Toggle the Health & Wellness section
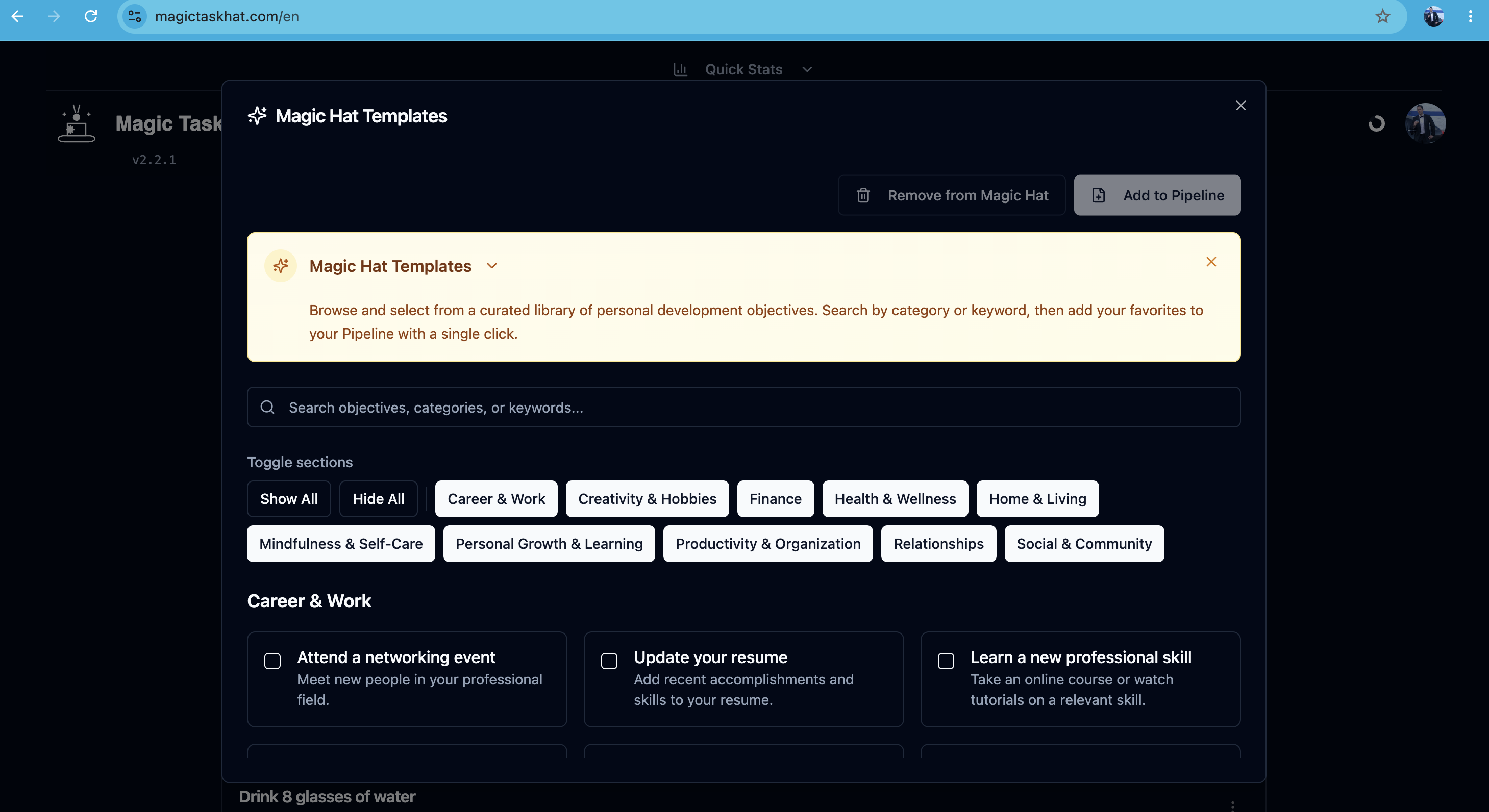The image size is (1489, 812). (895, 499)
